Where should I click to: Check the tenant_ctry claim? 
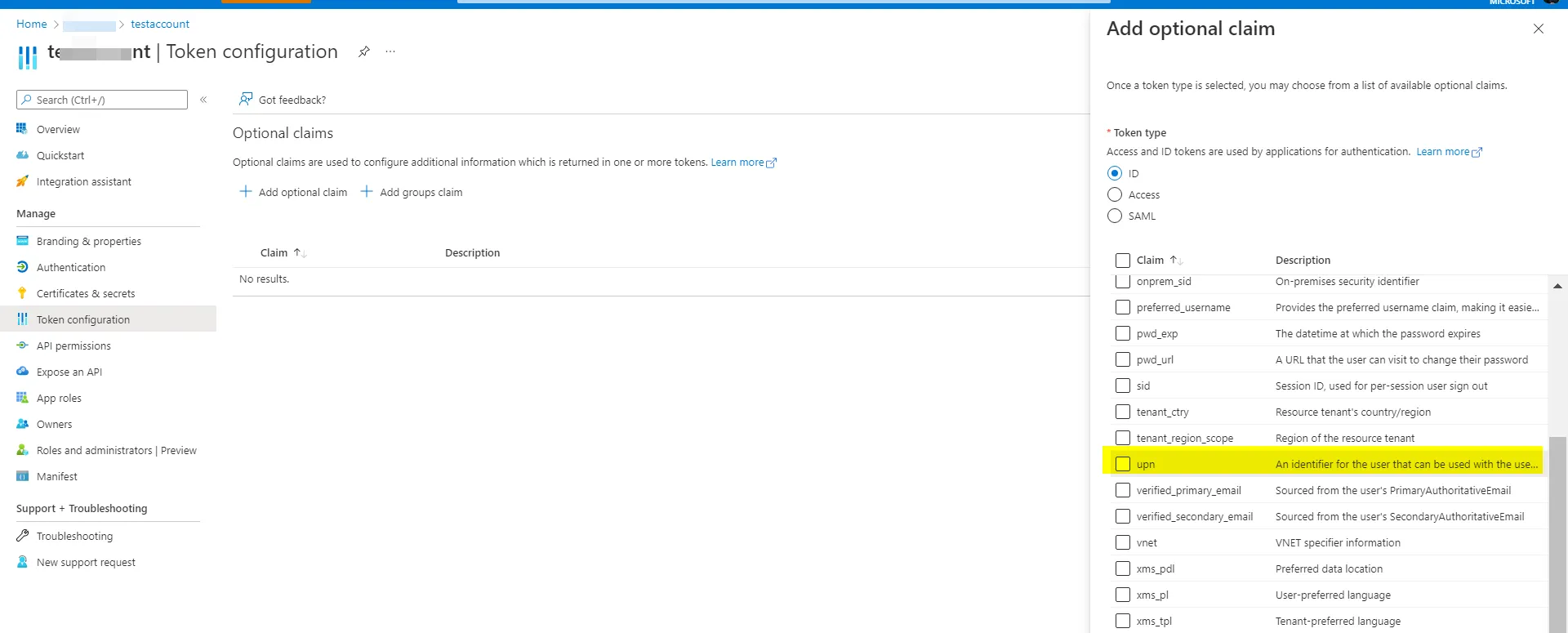click(x=1123, y=412)
